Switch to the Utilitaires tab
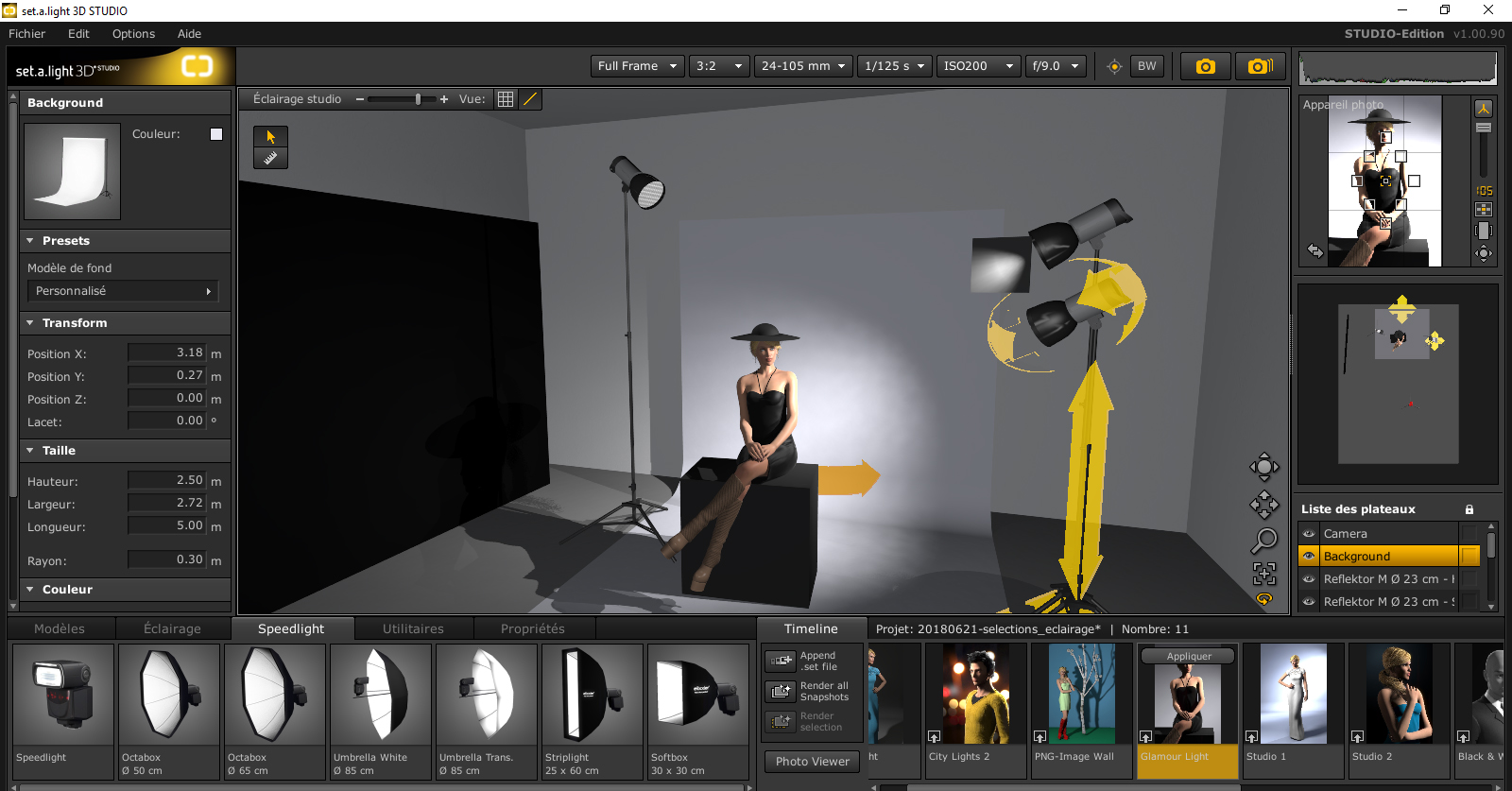 tap(413, 628)
